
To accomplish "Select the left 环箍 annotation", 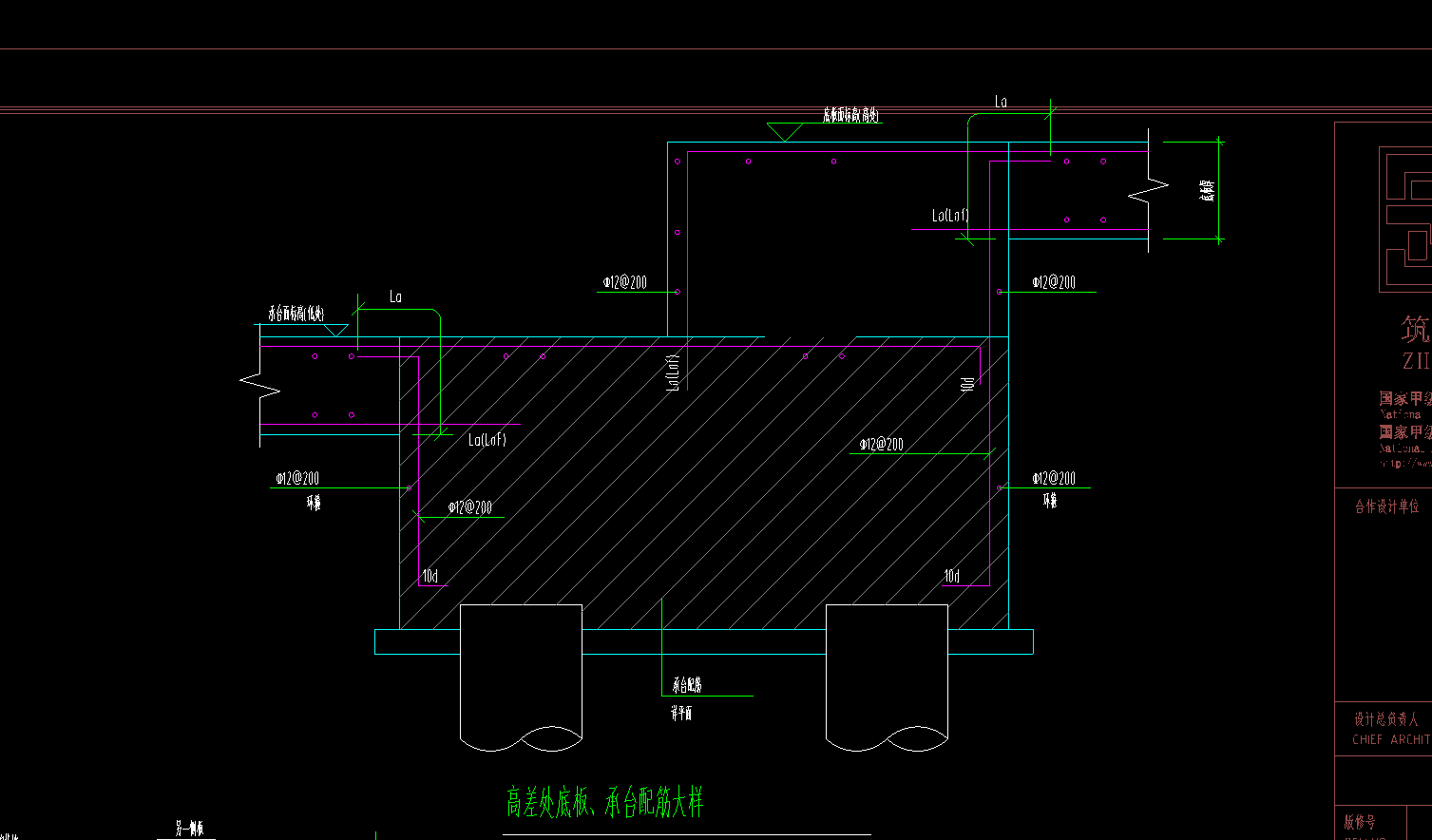I will pyautogui.click(x=314, y=503).
